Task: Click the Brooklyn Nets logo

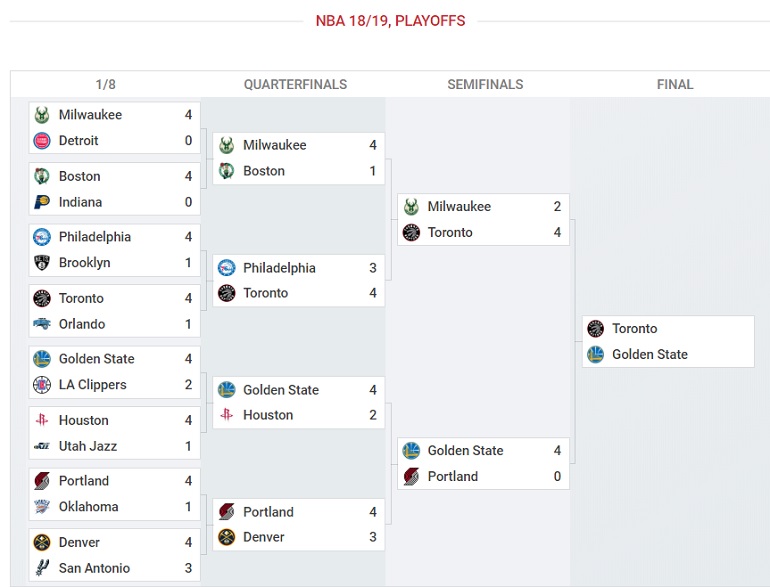Action: pyautogui.click(x=42, y=263)
